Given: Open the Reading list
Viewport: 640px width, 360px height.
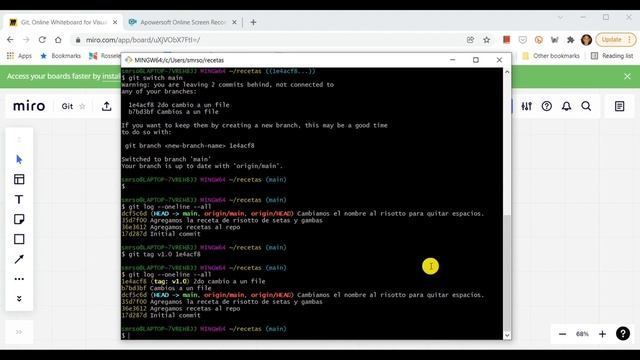Looking at the screenshot, I should click(x=612, y=56).
